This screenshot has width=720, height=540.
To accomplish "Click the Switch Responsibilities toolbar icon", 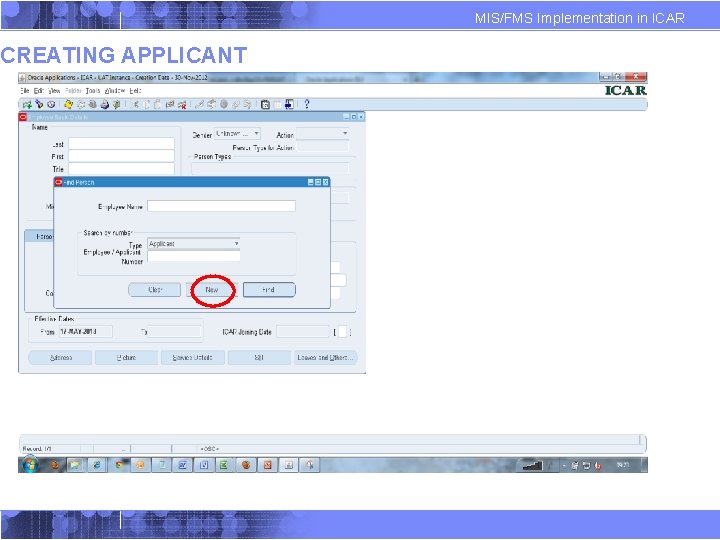I will (92, 105).
